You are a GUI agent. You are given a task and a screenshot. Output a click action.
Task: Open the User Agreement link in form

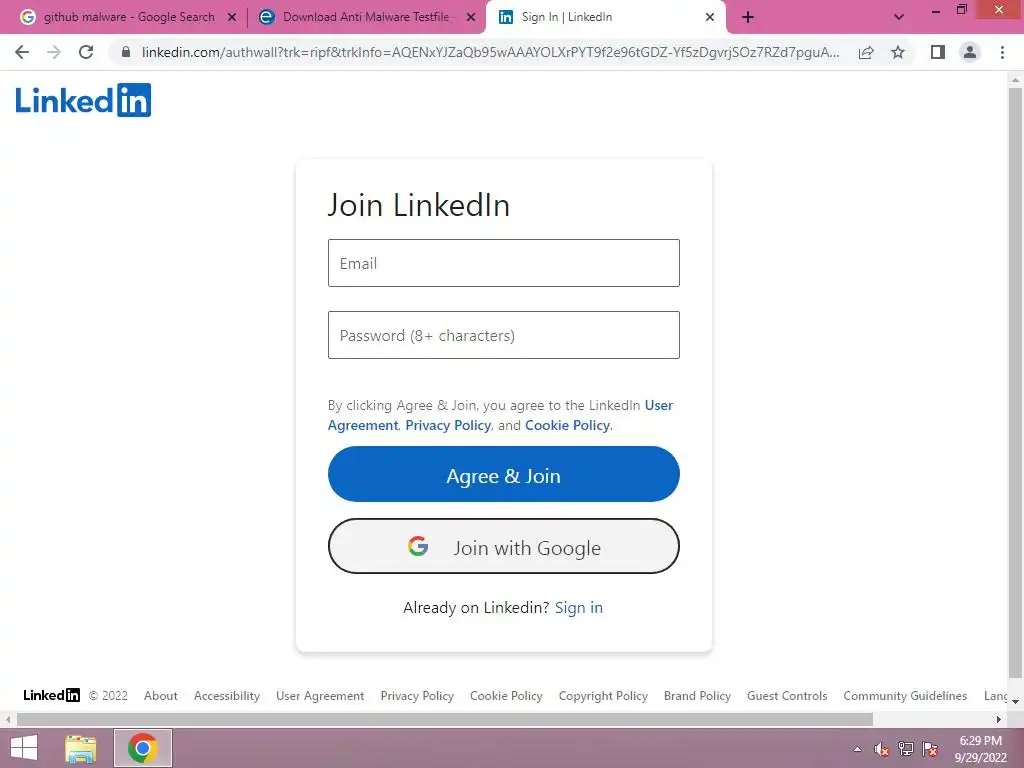500,415
